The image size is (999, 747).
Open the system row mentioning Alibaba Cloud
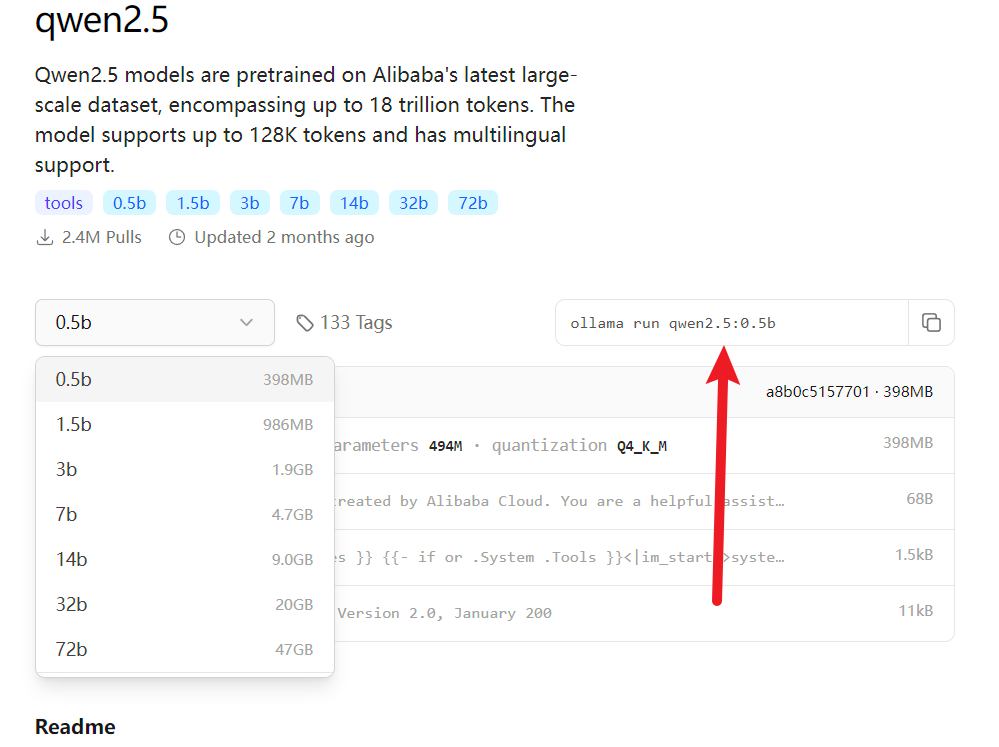click(x=643, y=502)
